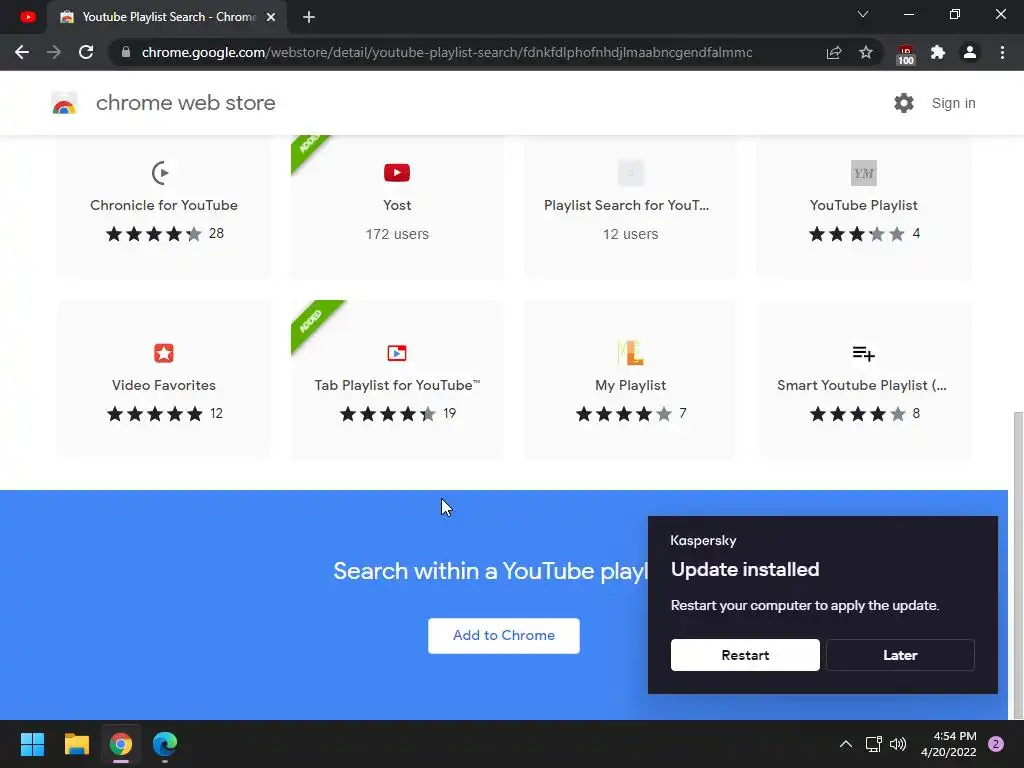Click the Kaspersky label in popup
1024x768 pixels.
tap(703, 541)
